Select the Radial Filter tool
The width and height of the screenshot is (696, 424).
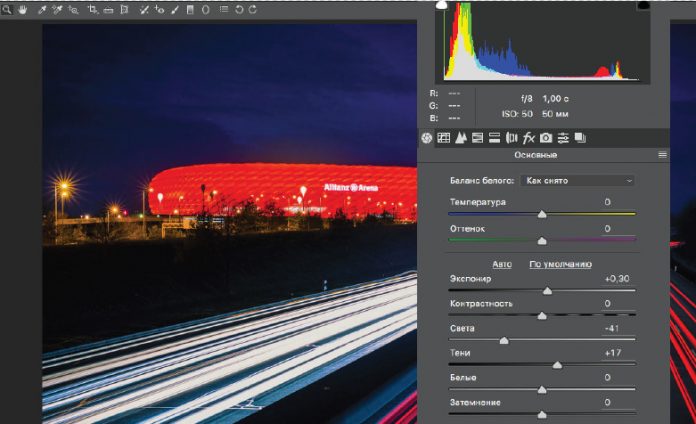point(205,9)
